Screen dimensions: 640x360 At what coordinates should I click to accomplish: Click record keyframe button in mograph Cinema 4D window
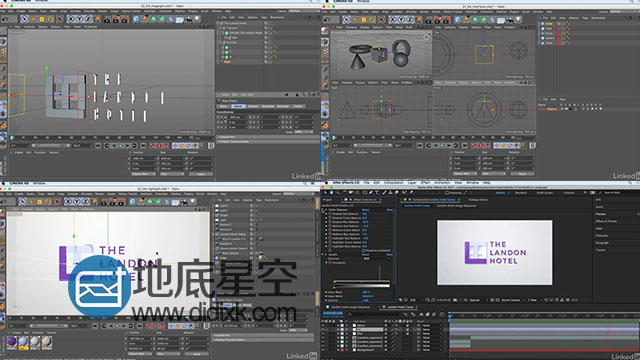pyautogui.click(x=152, y=146)
